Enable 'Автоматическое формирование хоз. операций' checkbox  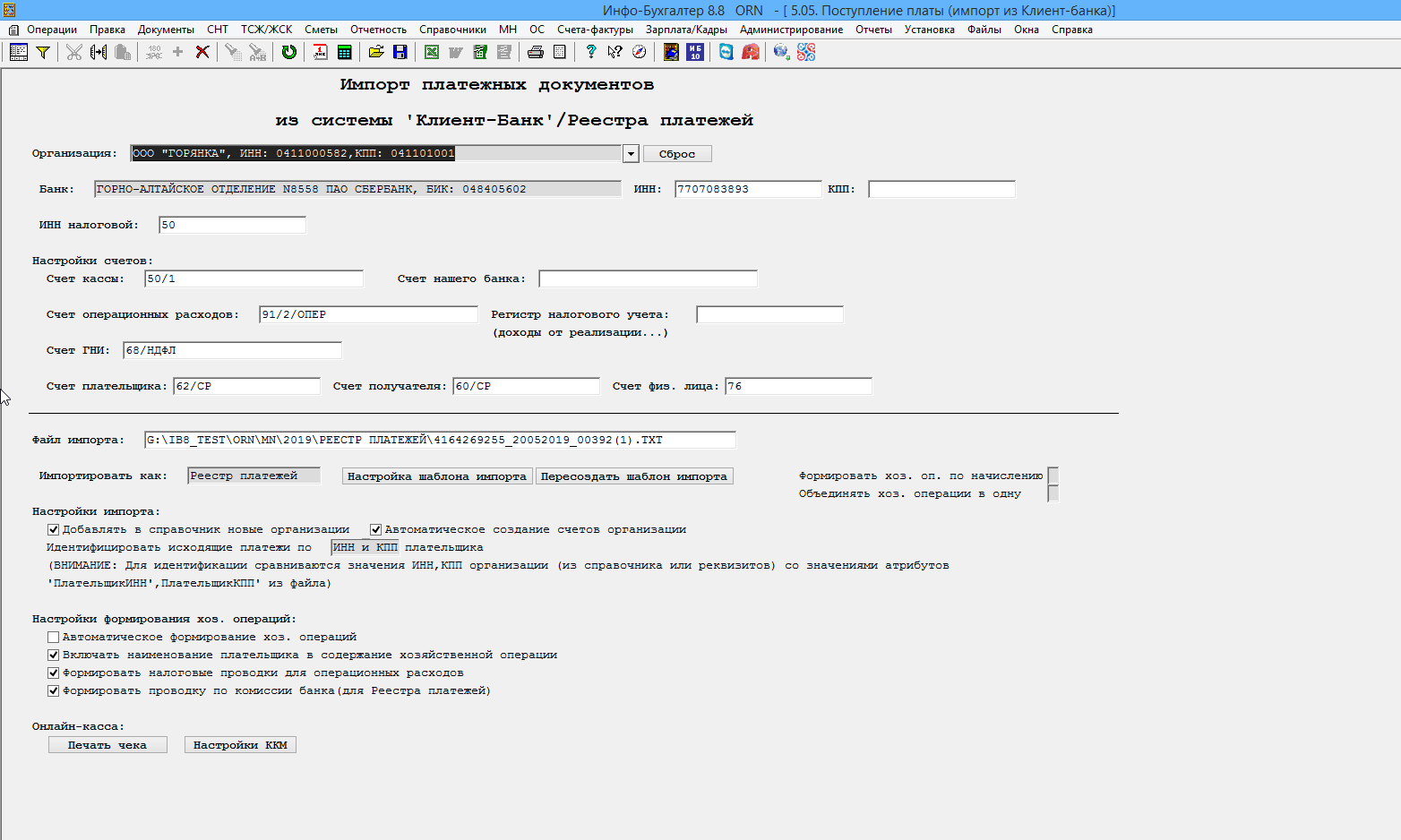click(53, 637)
